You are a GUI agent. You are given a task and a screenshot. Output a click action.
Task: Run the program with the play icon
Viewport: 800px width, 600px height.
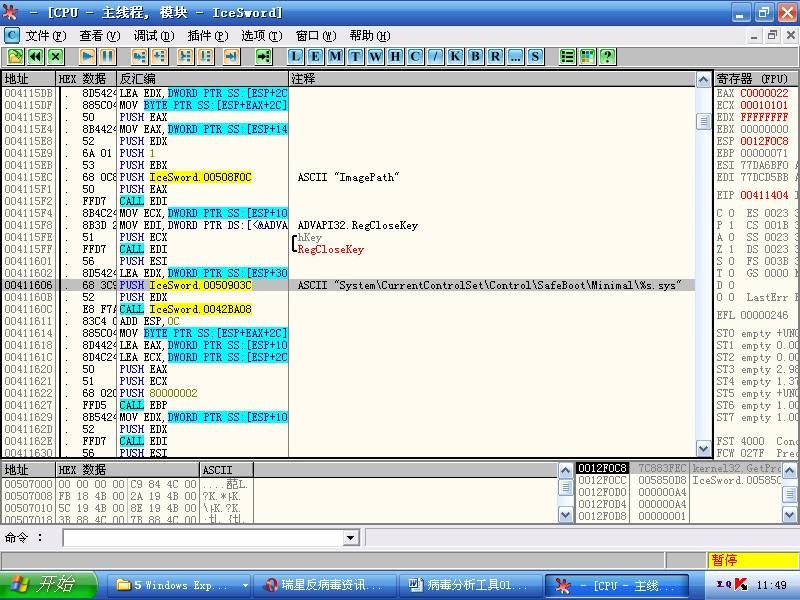coord(87,56)
